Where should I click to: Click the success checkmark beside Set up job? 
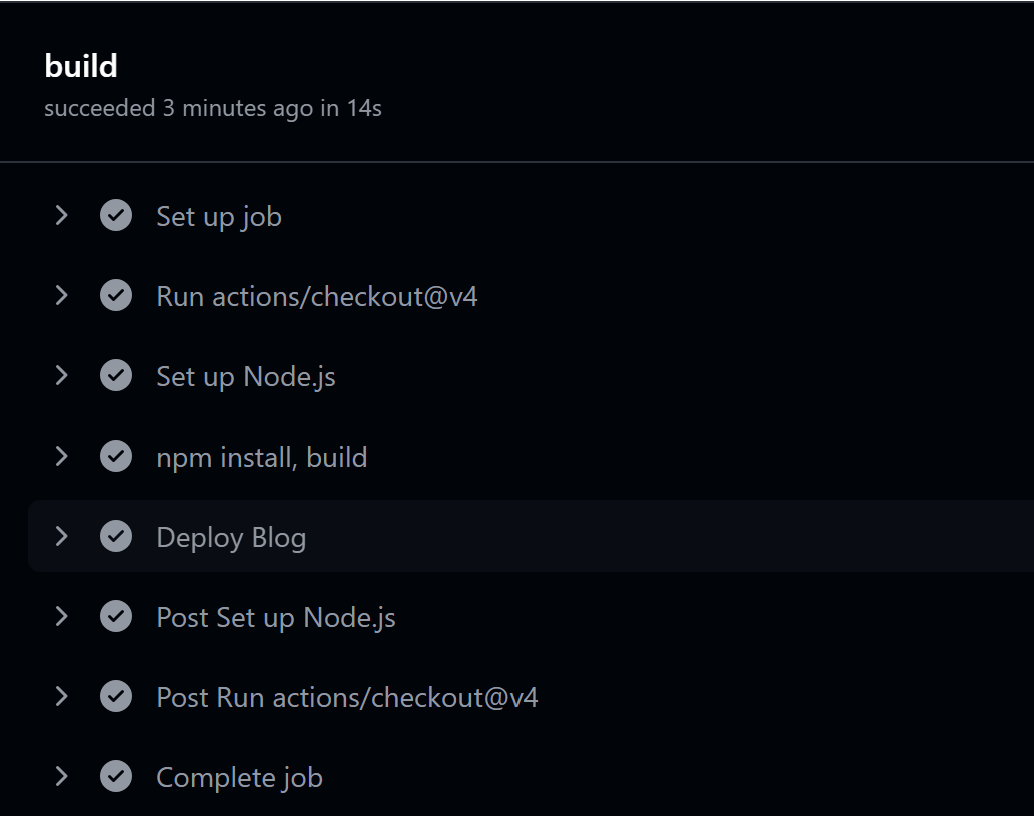click(116, 216)
